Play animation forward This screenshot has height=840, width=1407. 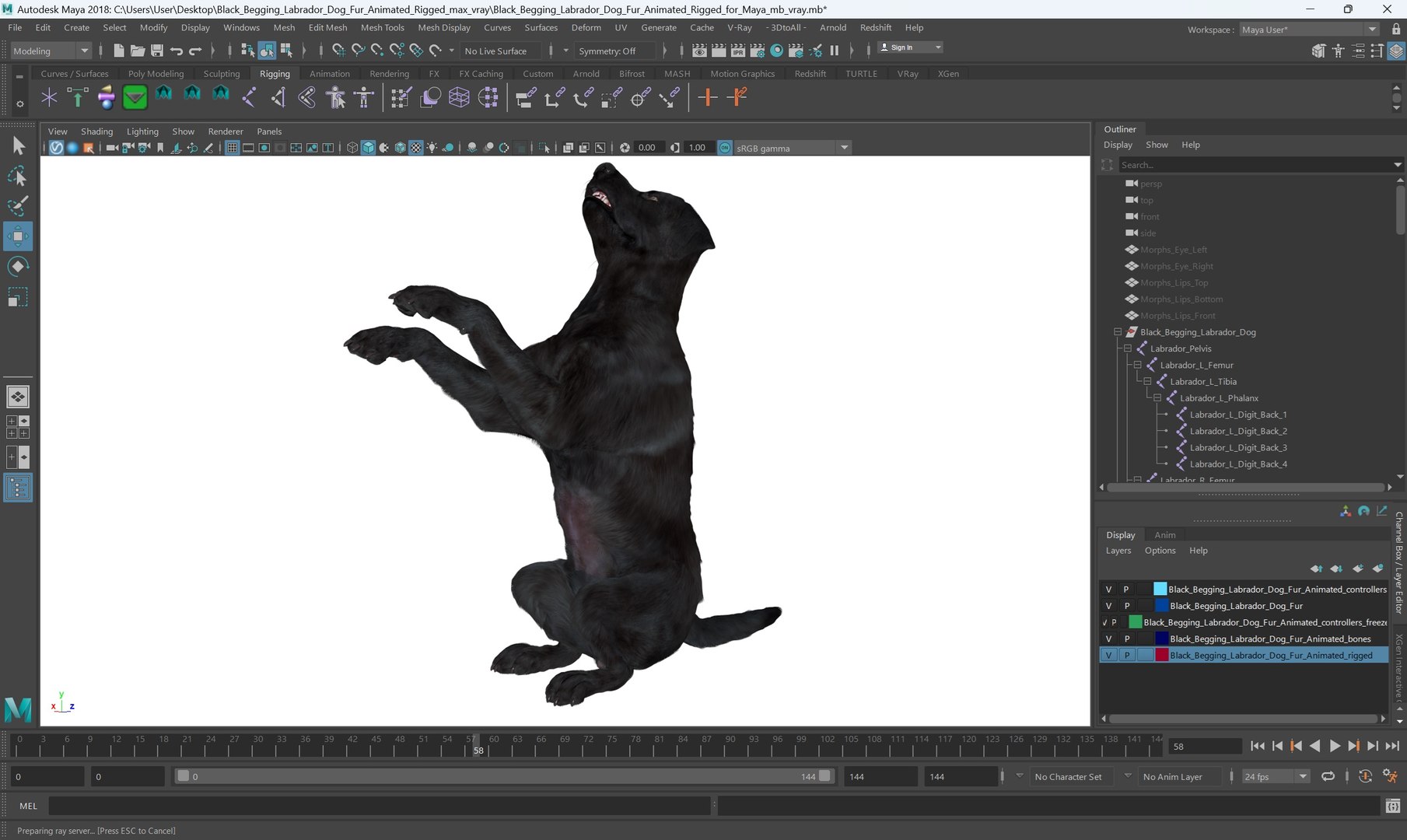tap(1334, 746)
